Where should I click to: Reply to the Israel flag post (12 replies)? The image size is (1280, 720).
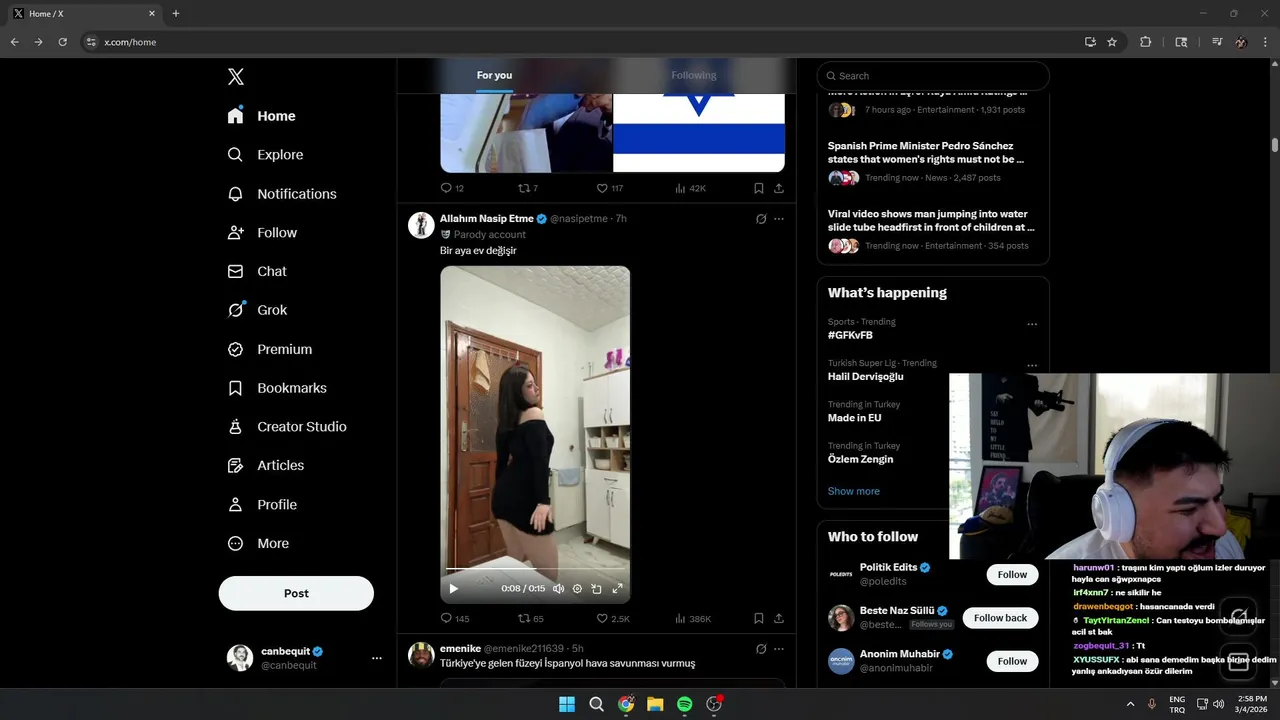452,188
